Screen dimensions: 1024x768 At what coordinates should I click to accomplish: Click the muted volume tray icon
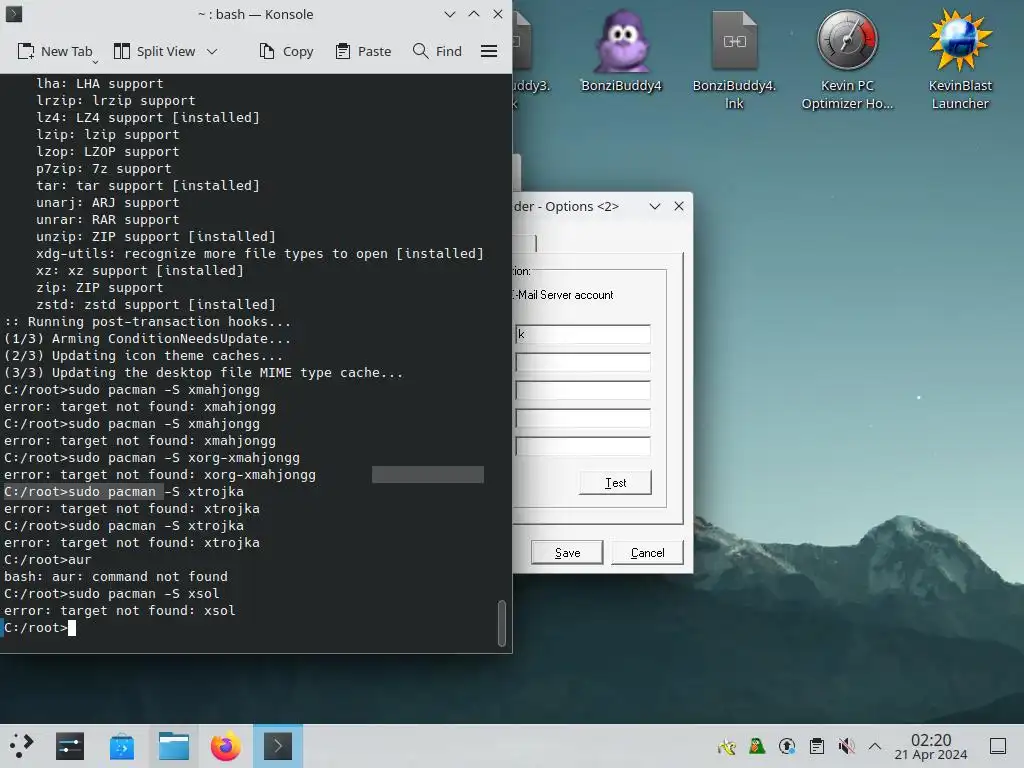coord(846,746)
